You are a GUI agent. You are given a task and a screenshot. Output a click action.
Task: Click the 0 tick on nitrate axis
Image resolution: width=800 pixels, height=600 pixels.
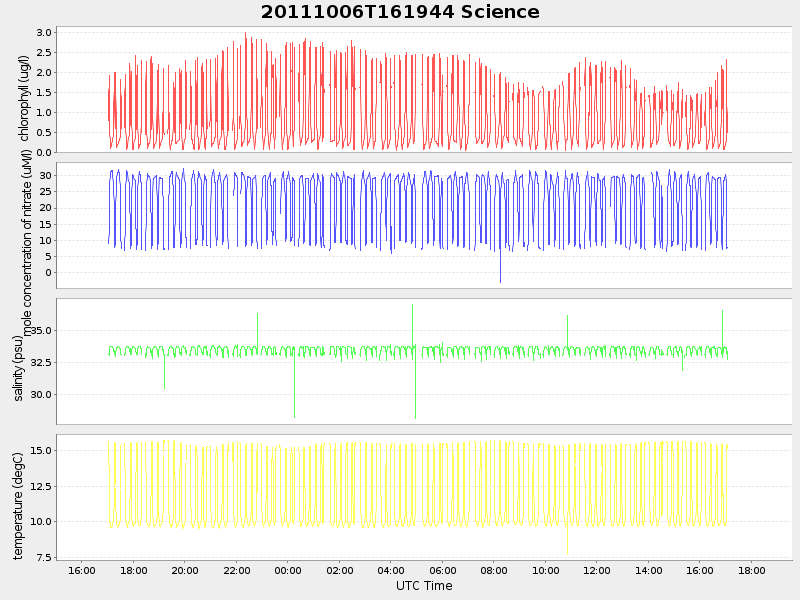pyautogui.click(x=48, y=273)
